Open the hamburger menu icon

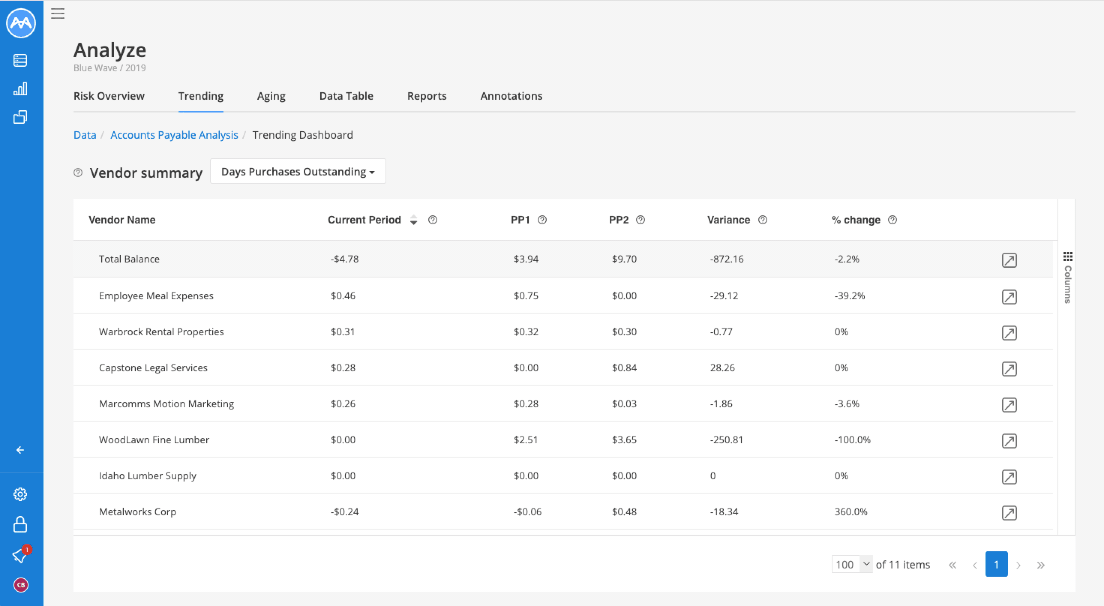(x=58, y=13)
